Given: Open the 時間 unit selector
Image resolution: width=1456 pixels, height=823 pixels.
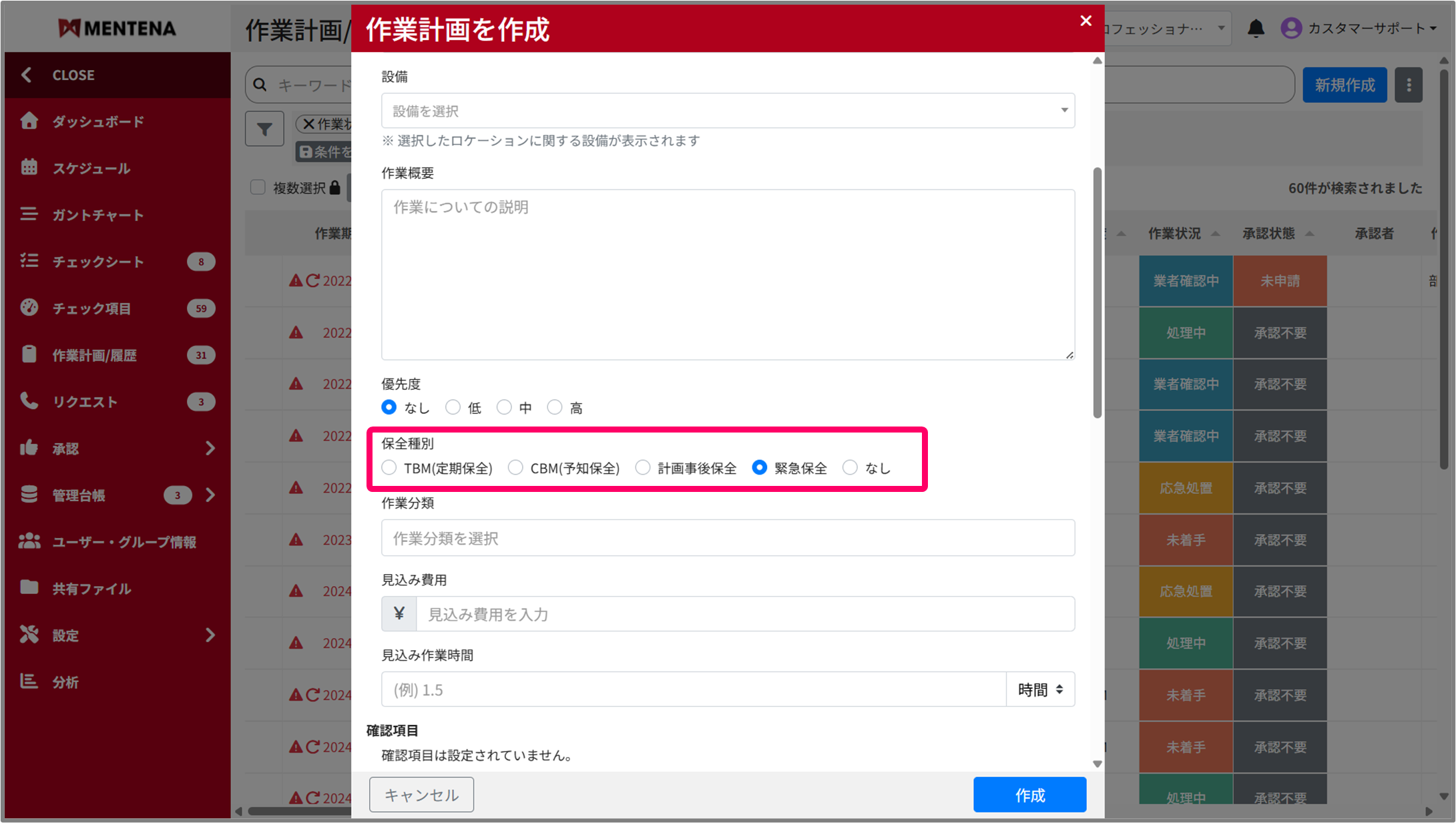Looking at the screenshot, I should (1039, 690).
